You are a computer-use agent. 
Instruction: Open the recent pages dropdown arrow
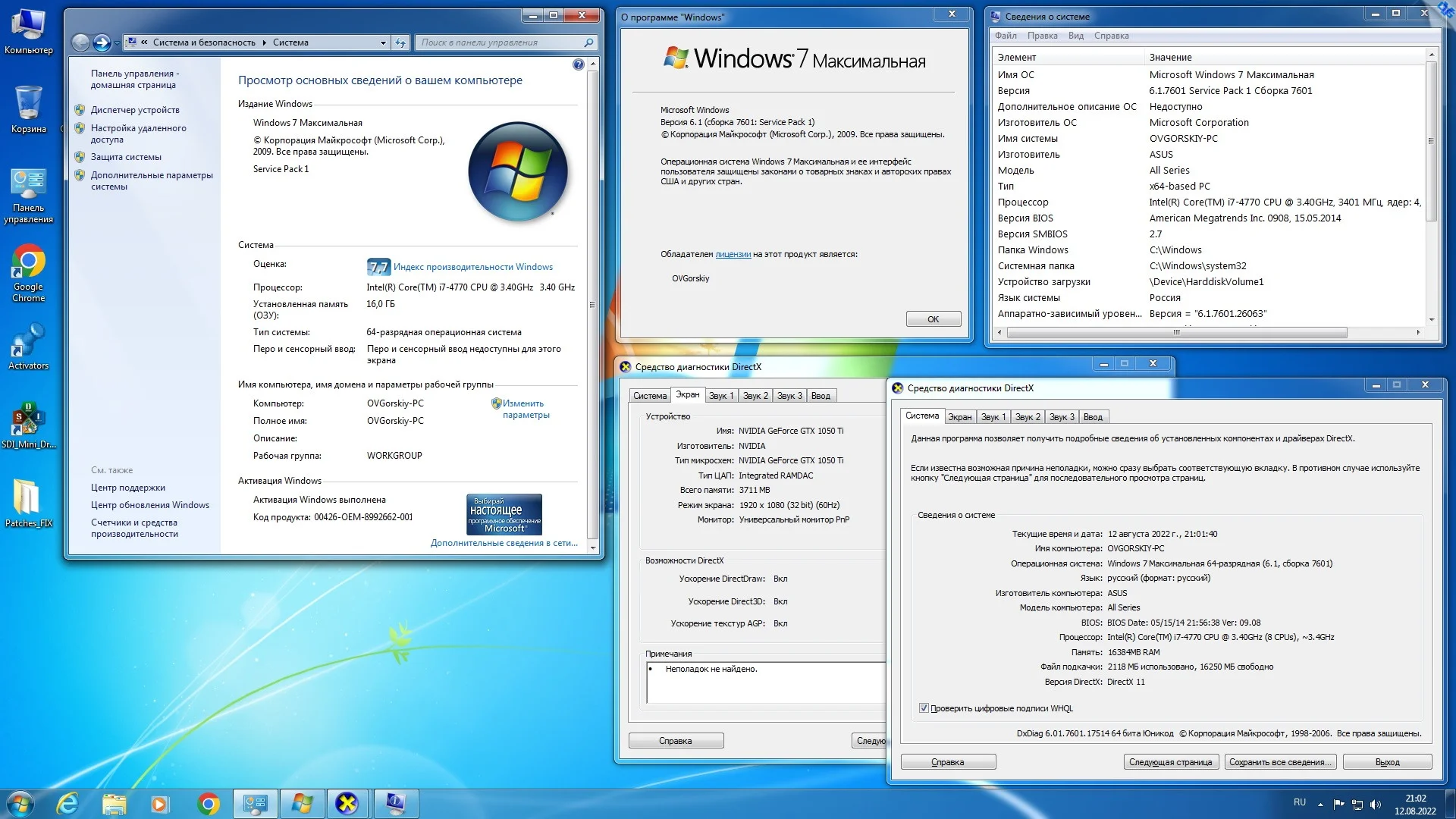(x=117, y=43)
